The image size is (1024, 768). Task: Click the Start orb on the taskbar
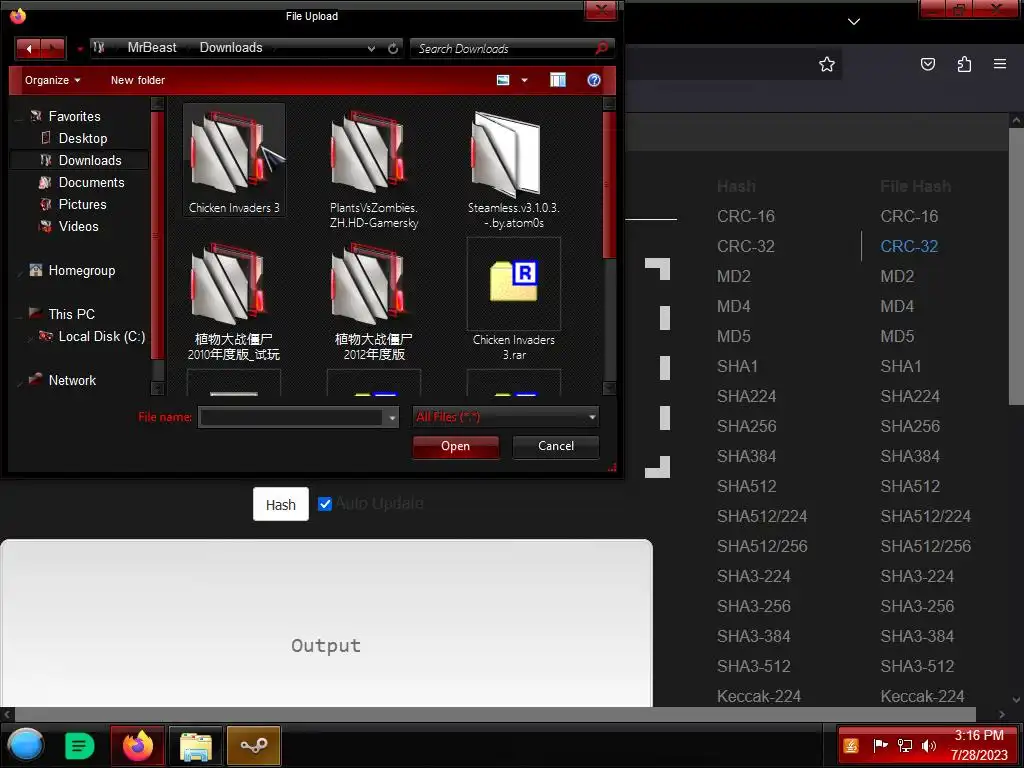tap(25, 745)
